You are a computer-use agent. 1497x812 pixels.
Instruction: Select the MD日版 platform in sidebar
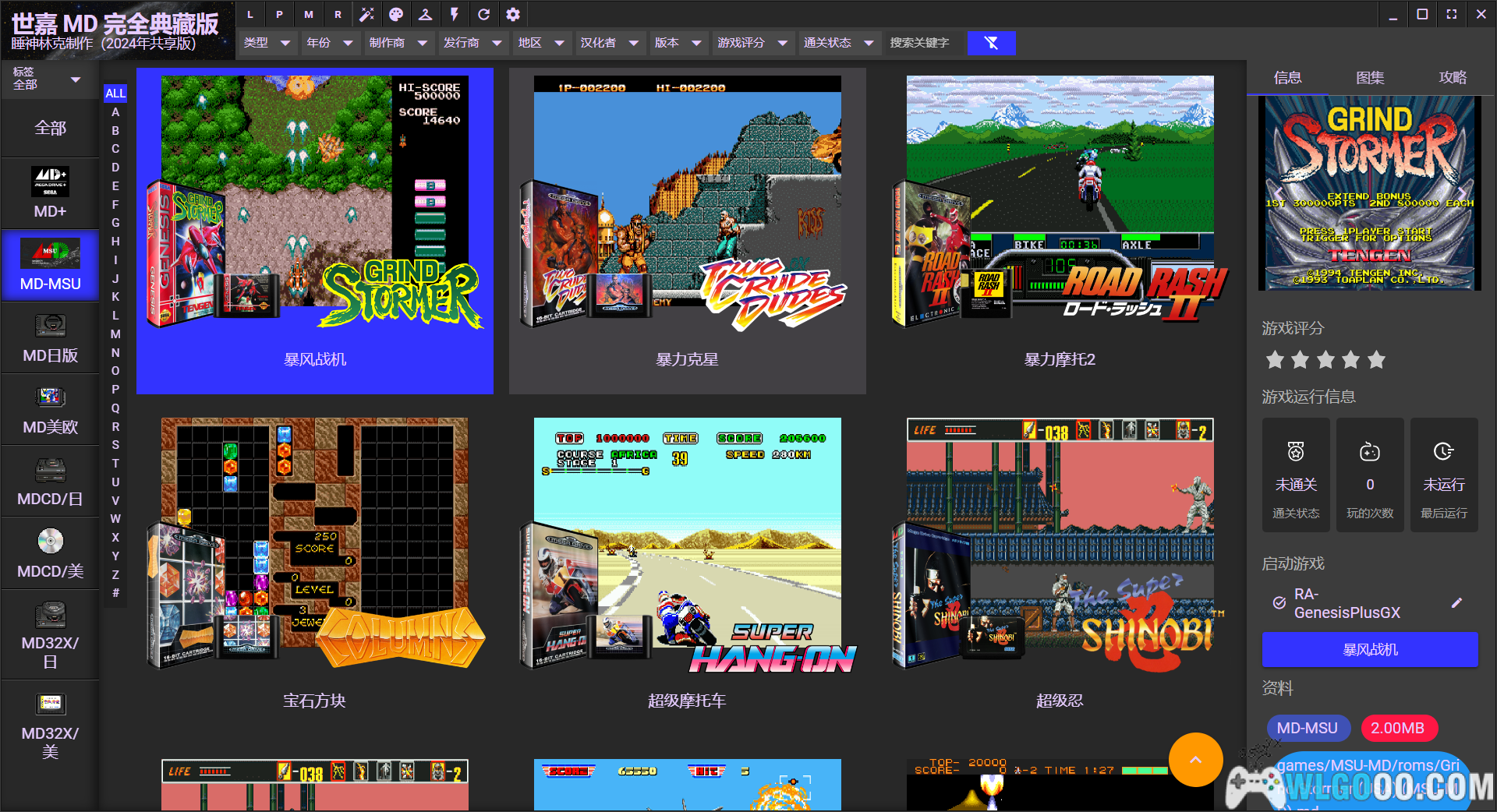(x=50, y=339)
